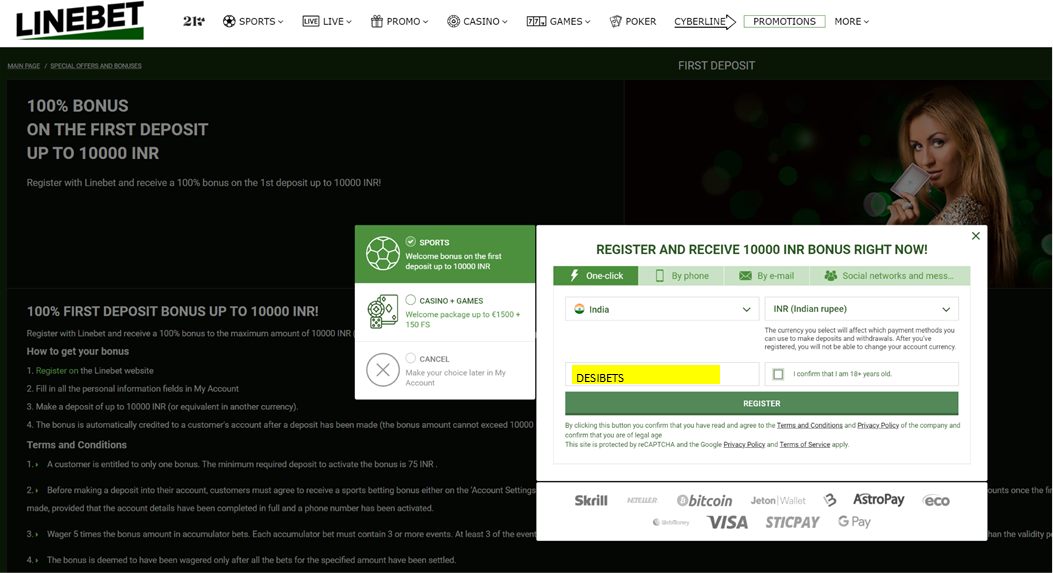Open the Cyberline section
The height and width of the screenshot is (573, 1053).
pos(704,21)
